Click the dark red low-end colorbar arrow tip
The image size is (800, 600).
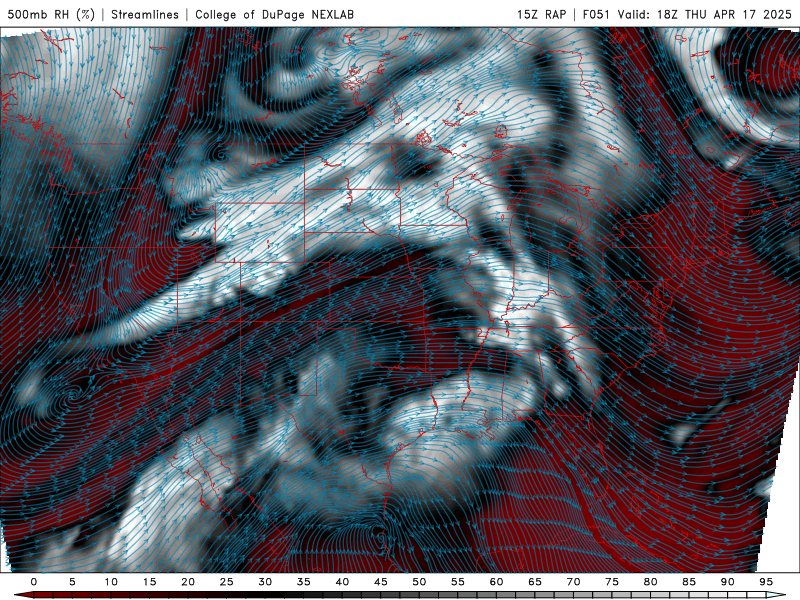[x=23, y=596]
